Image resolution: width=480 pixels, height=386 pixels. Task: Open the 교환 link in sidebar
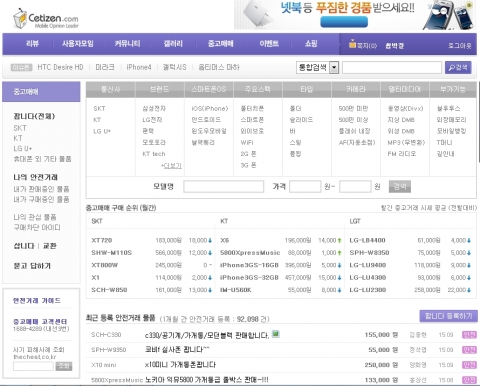[50, 246]
